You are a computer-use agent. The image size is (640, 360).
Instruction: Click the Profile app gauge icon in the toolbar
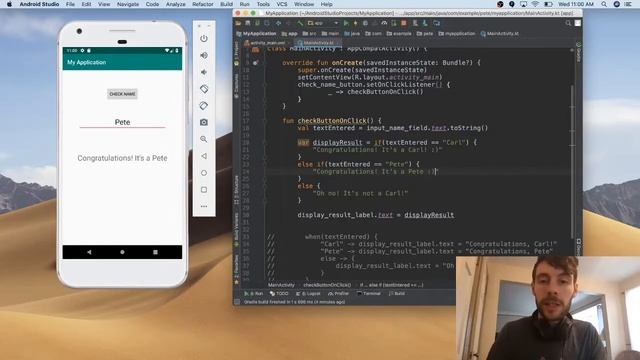point(384,23)
